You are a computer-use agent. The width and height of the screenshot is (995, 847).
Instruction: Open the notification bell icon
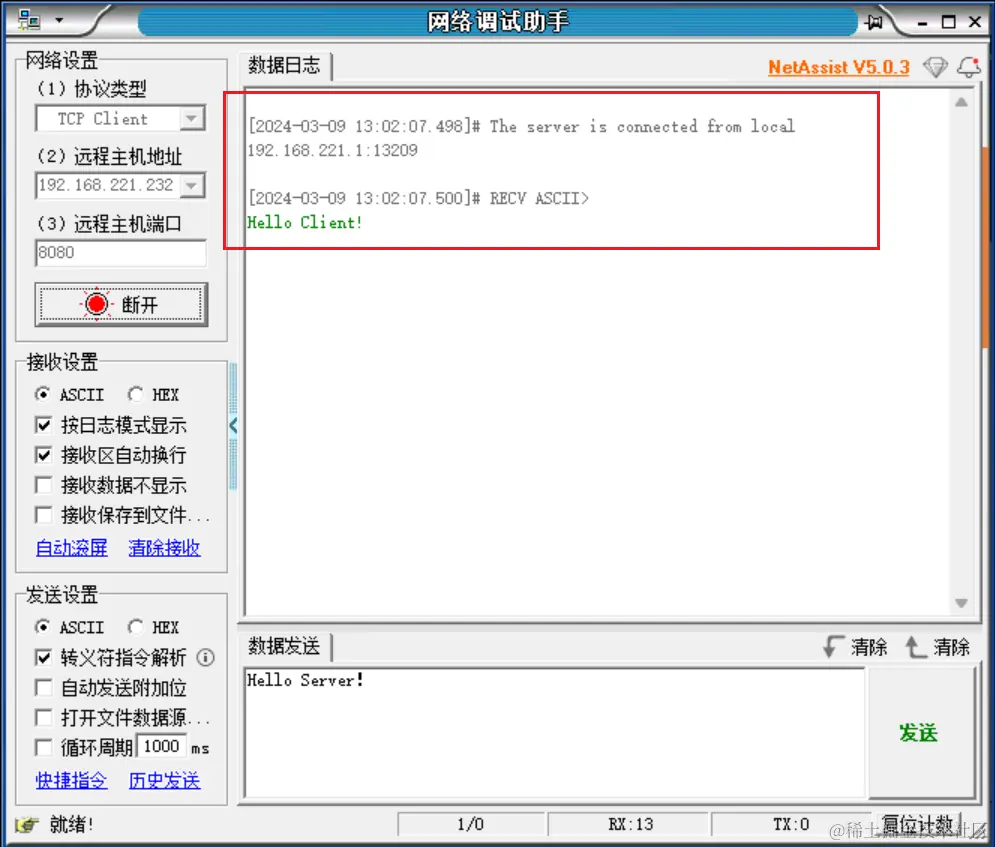click(x=969, y=67)
